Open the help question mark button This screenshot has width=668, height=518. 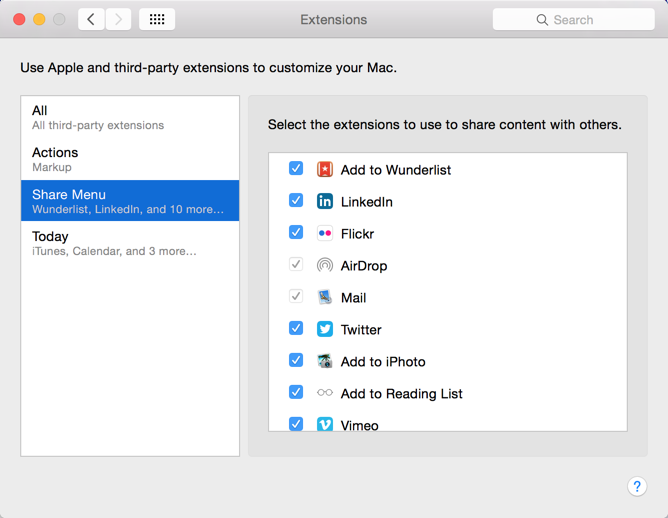coord(637,486)
